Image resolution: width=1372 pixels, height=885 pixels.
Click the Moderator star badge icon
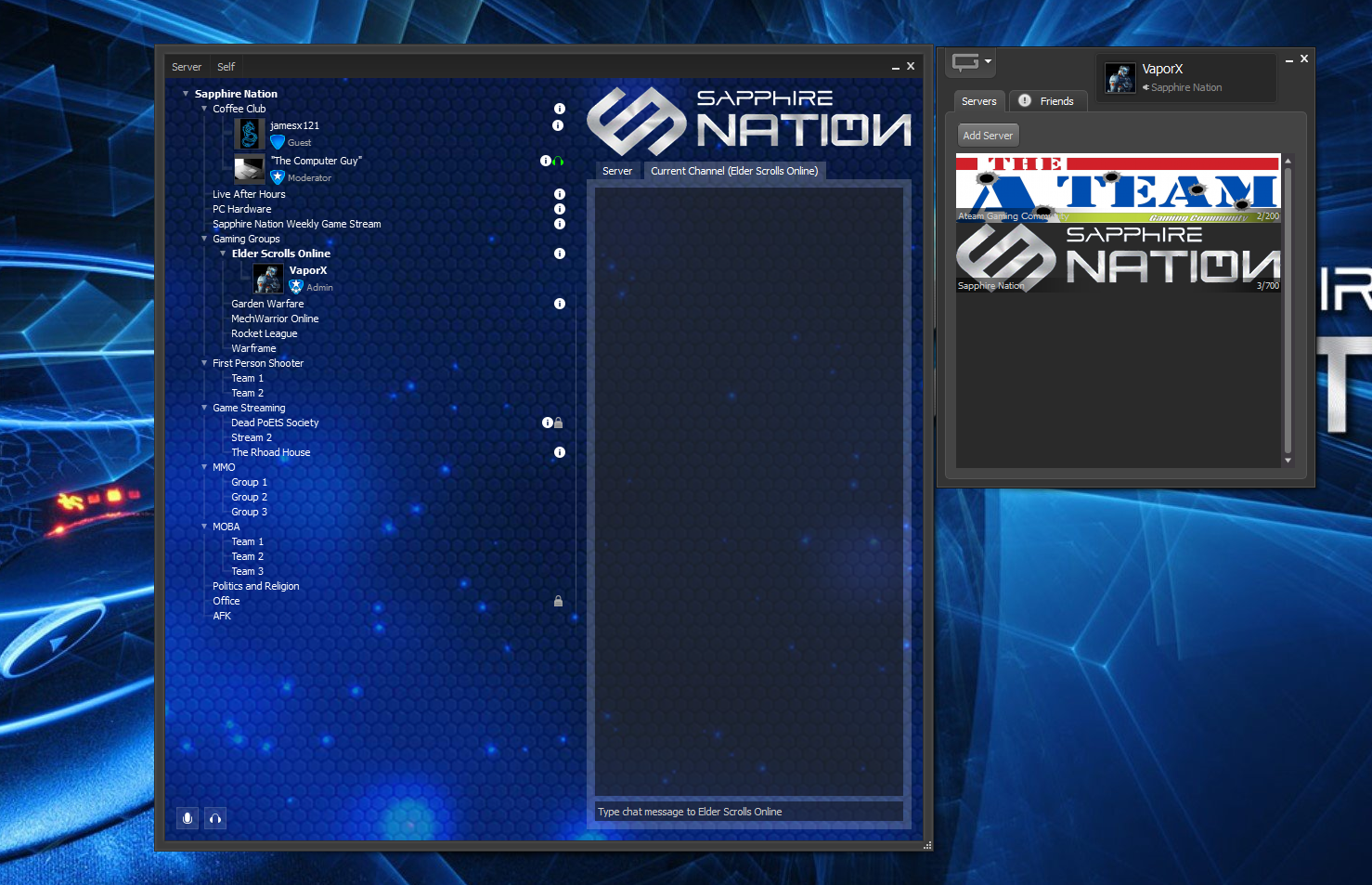tap(278, 177)
